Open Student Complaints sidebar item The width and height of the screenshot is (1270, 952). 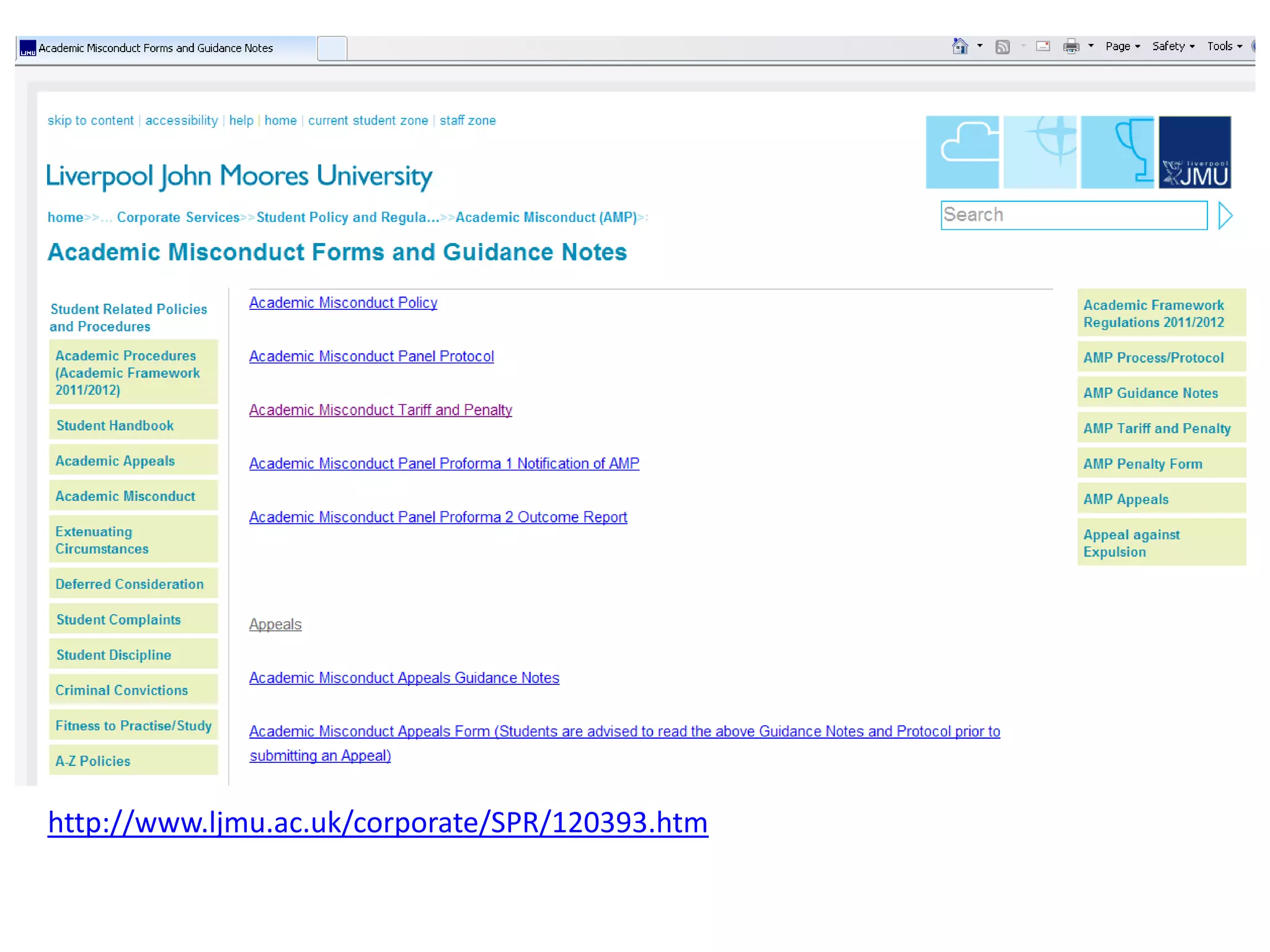click(133, 619)
